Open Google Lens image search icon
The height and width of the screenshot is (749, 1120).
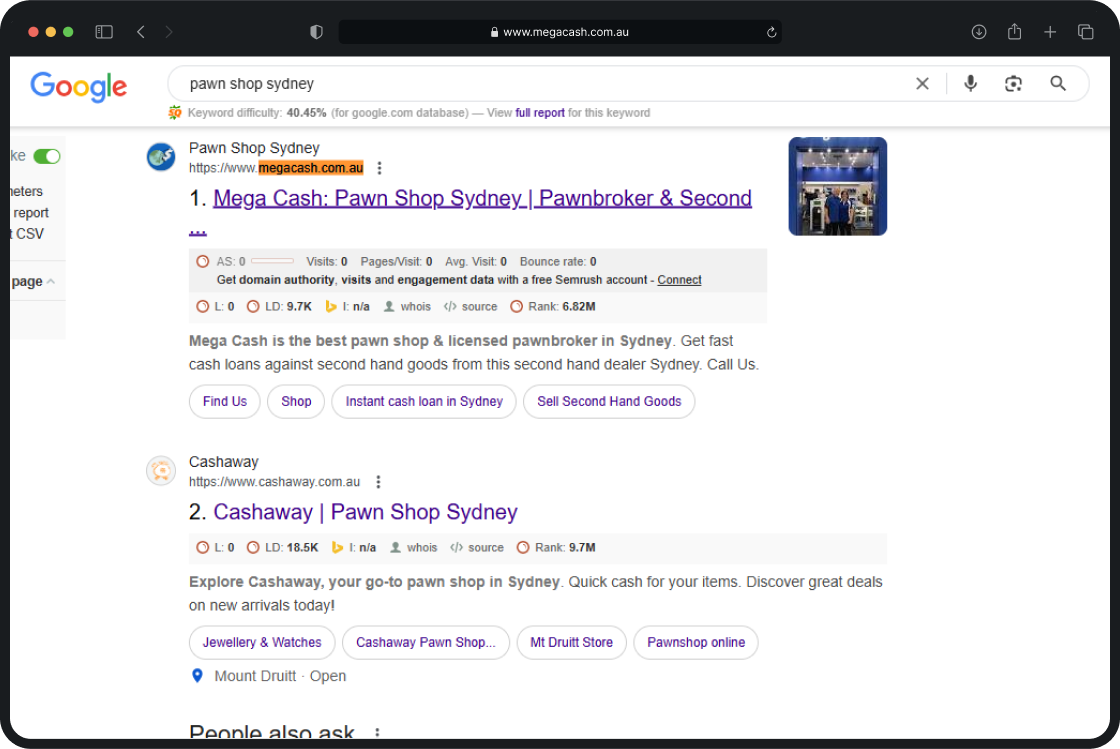1013,84
